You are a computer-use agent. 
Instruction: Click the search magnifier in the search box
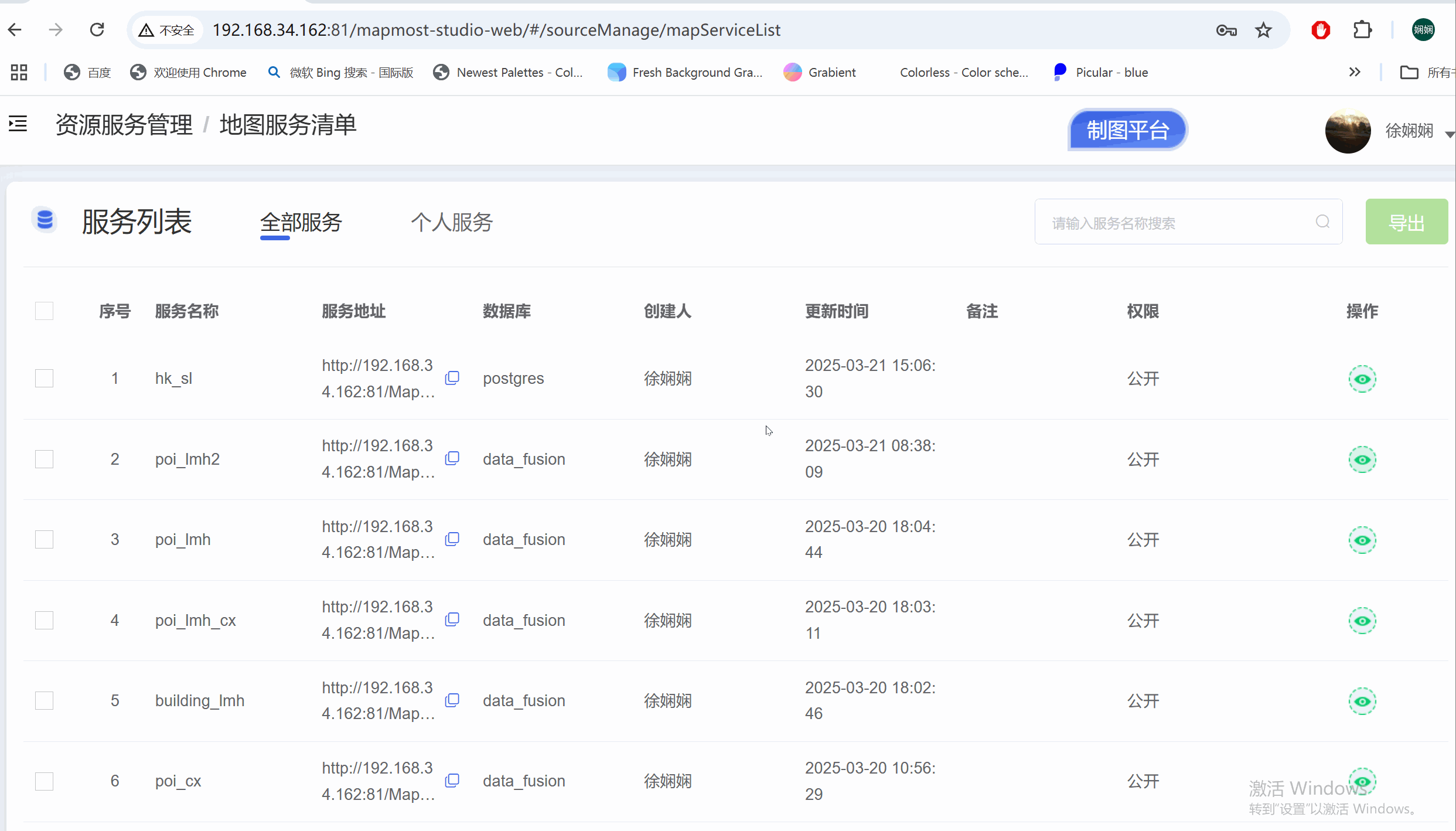pyautogui.click(x=1323, y=222)
